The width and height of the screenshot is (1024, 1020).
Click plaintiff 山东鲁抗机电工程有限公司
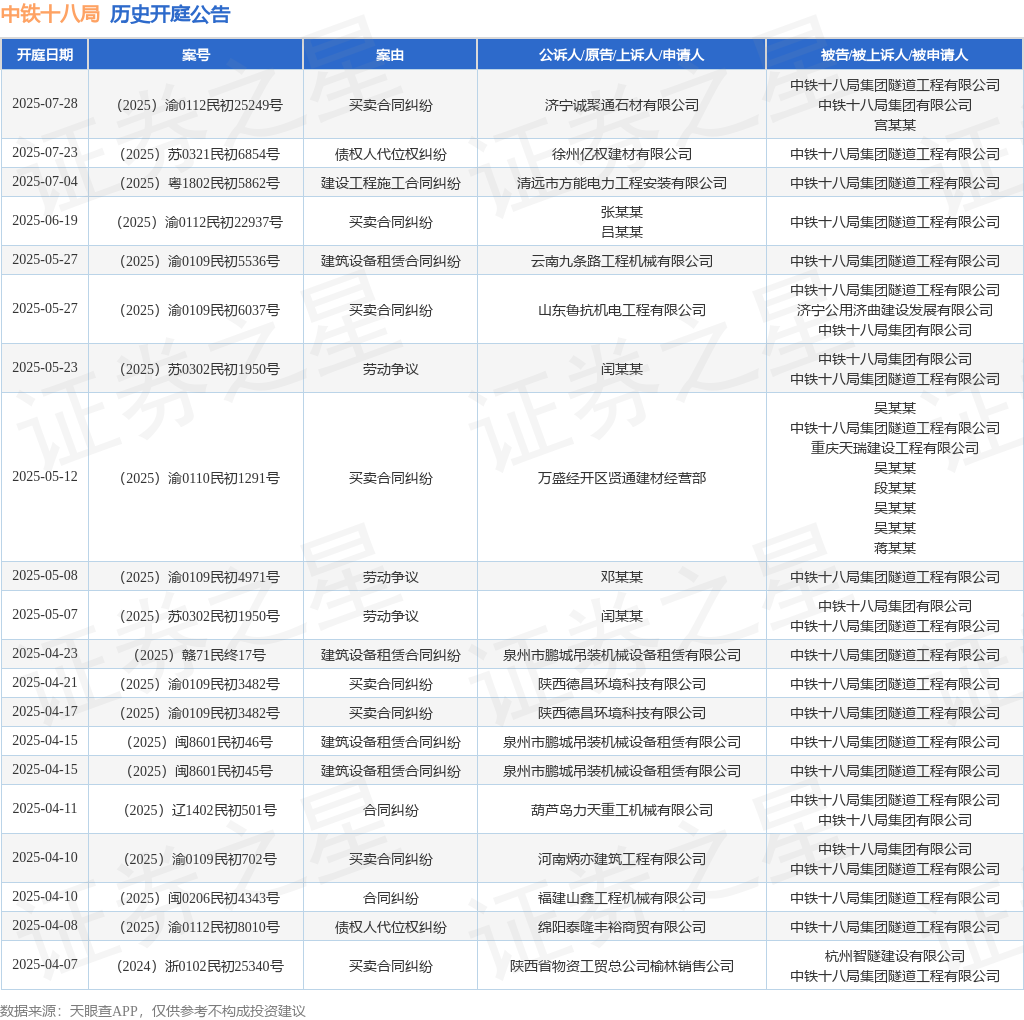point(621,310)
